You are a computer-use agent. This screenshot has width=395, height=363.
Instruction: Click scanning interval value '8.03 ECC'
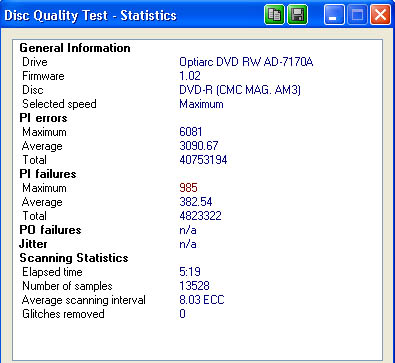[x=202, y=300]
